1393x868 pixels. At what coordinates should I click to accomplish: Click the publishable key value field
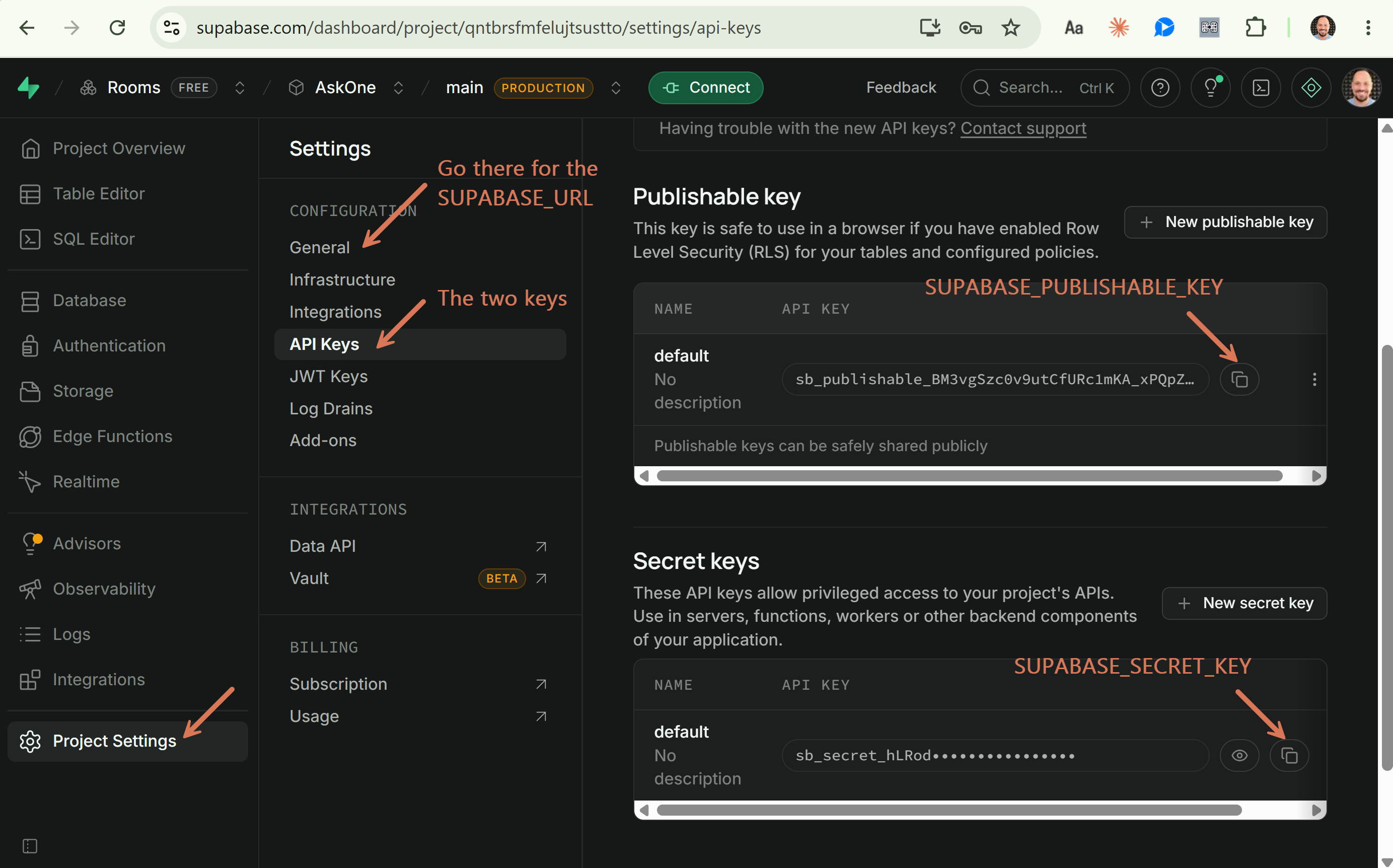(x=995, y=380)
